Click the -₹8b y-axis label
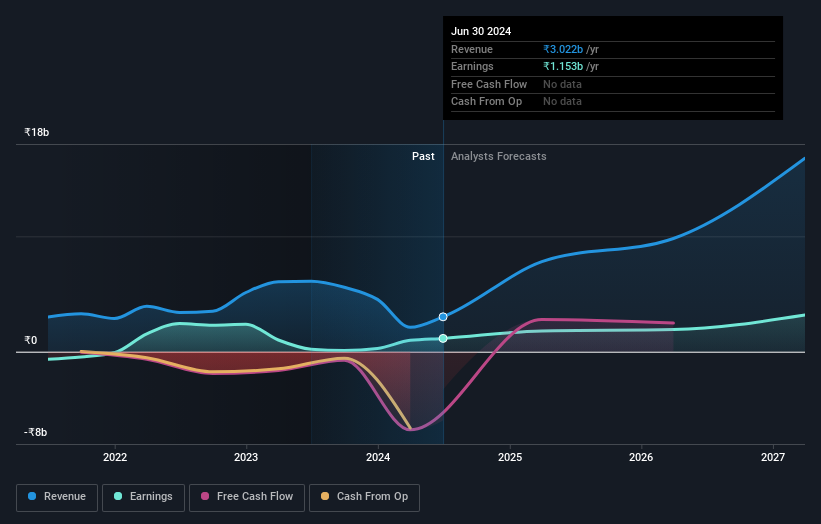The height and width of the screenshot is (524, 821). click(x=36, y=432)
